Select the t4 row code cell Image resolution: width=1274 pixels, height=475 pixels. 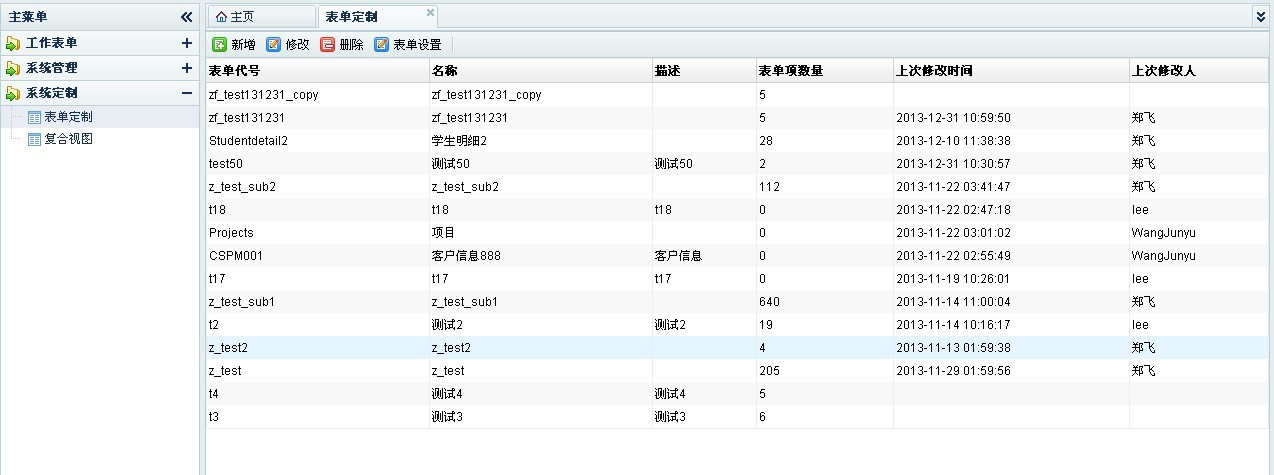[317, 394]
